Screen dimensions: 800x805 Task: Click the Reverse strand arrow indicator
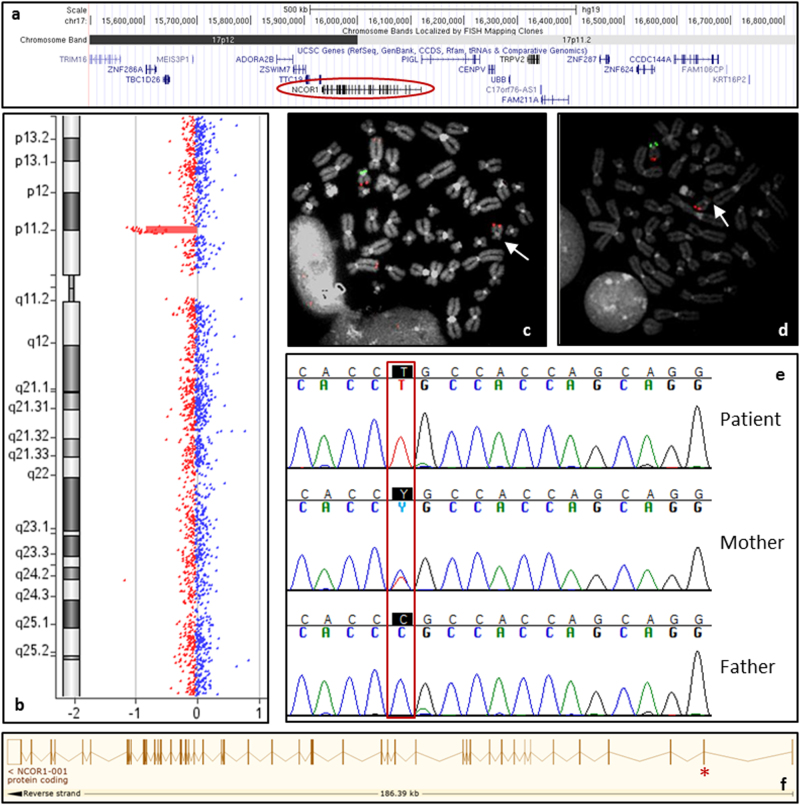coord(46,794)
